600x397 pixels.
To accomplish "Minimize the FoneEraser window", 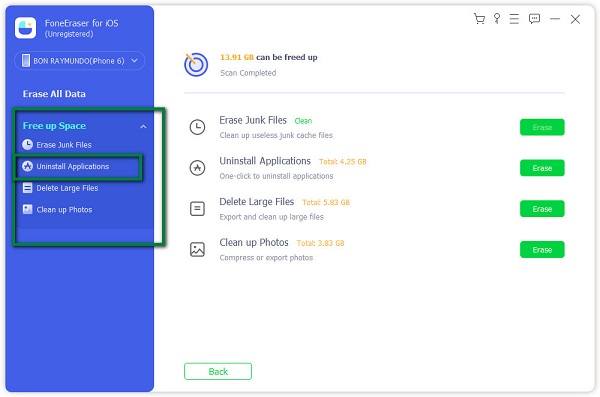I will (x=555, y=19).
